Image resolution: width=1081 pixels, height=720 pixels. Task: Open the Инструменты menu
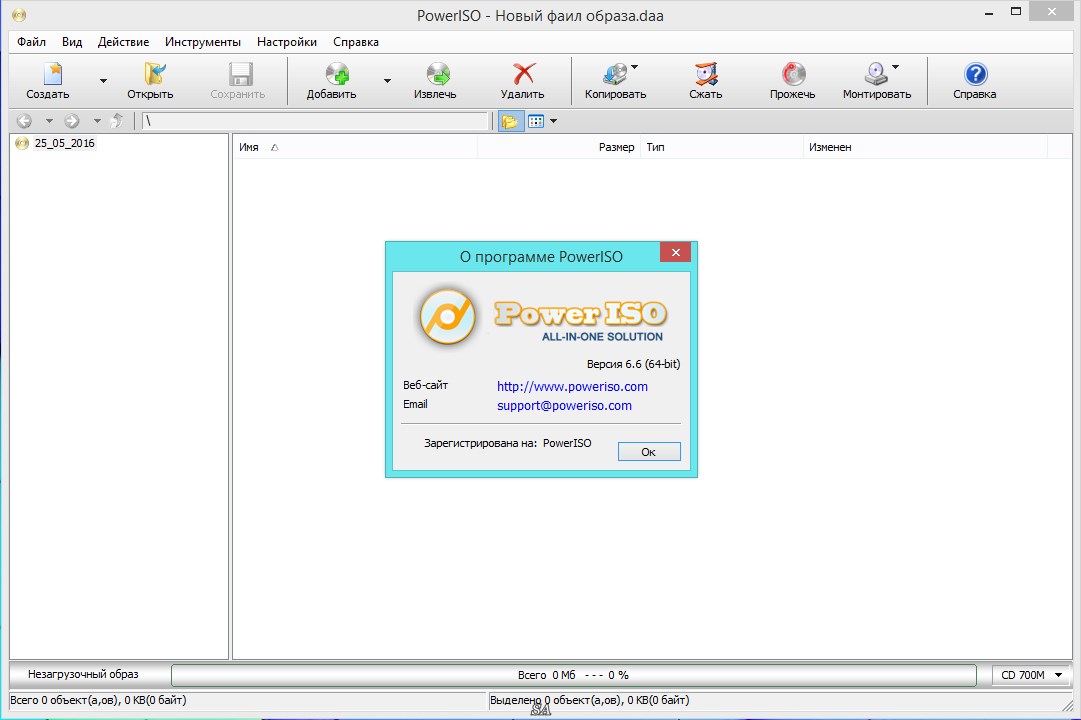(203, 42)
